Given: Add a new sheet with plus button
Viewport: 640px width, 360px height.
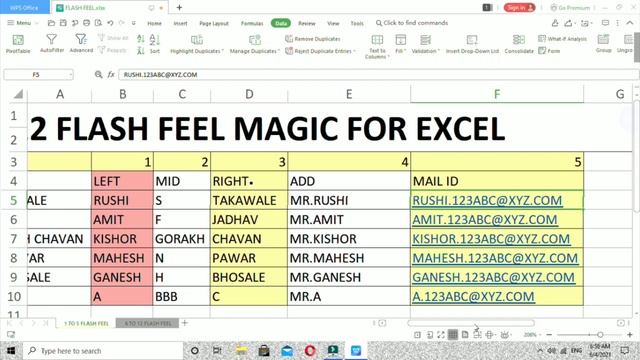Looking at the screenshot, I should [x=184, y=323].
